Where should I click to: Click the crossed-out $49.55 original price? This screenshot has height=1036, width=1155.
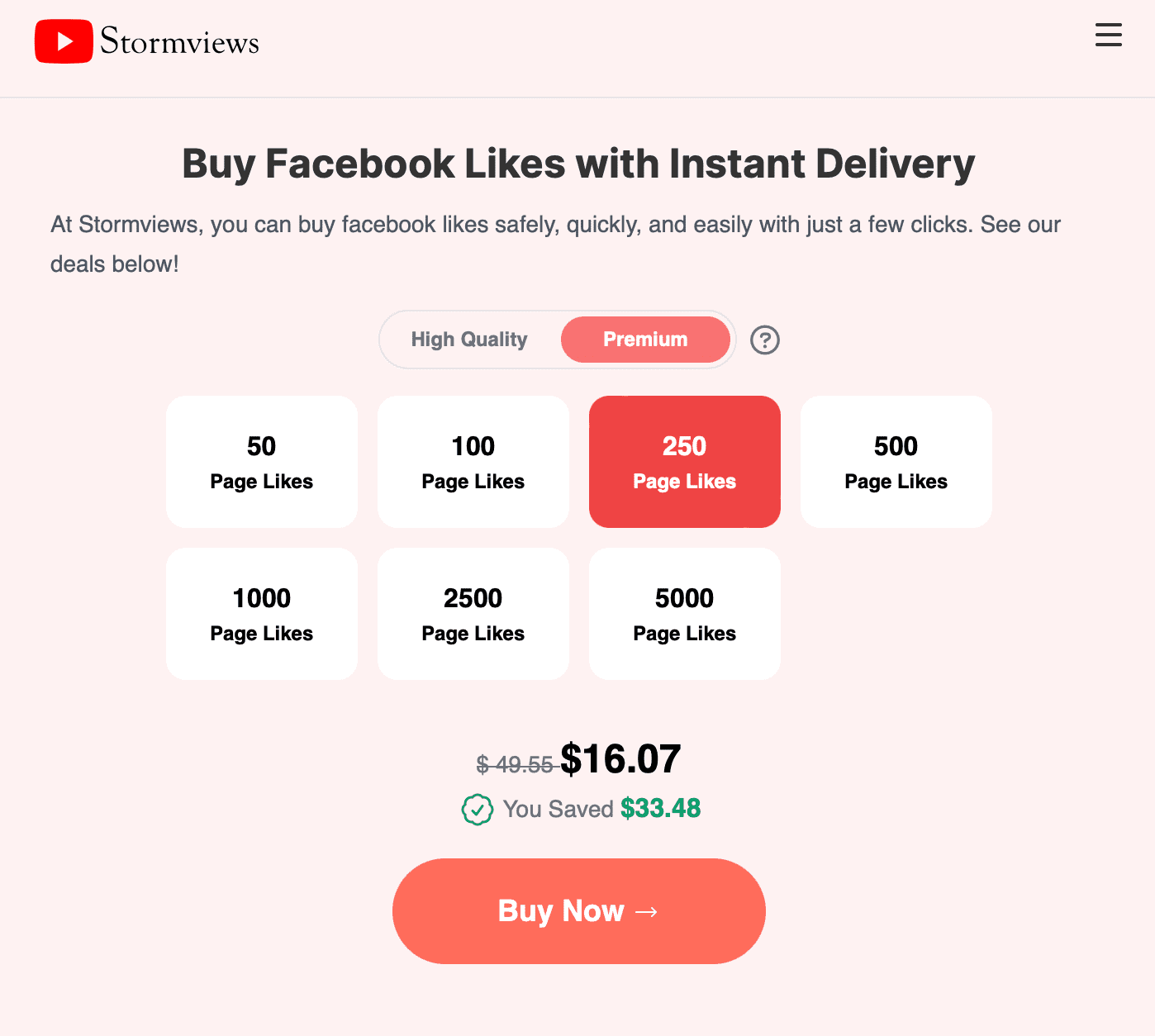[x=515, y=765]
